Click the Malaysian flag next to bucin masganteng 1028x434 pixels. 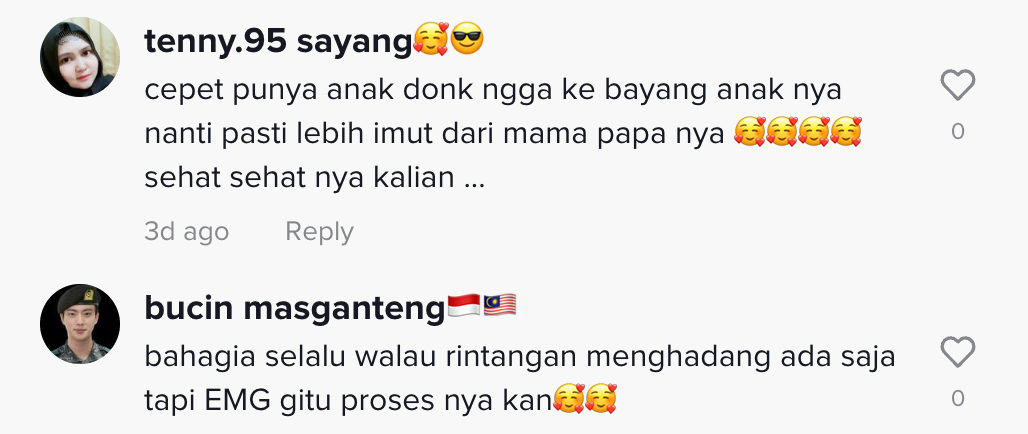[500, 306]
